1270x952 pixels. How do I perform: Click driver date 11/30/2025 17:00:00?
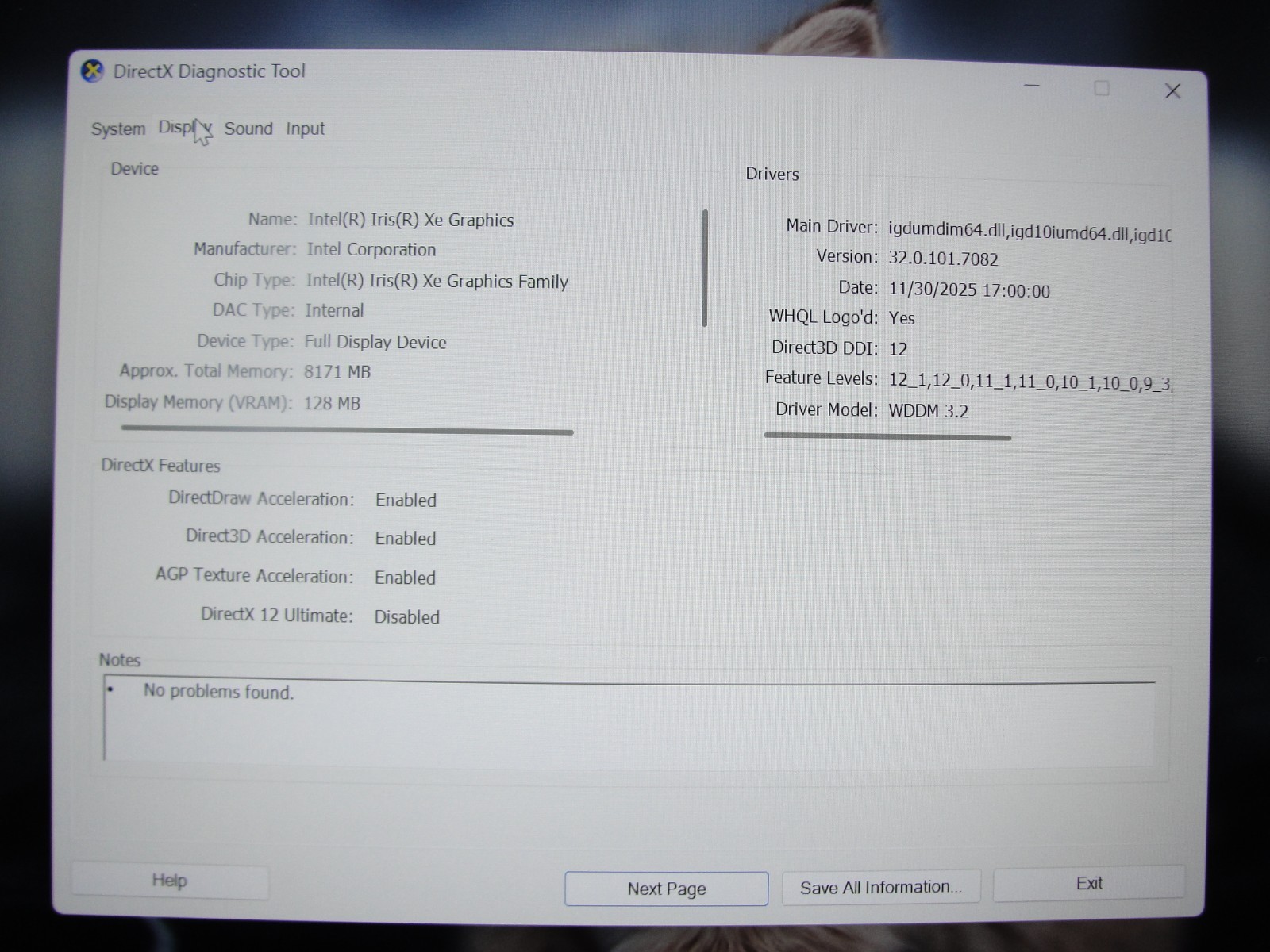(x=969, y=290)
